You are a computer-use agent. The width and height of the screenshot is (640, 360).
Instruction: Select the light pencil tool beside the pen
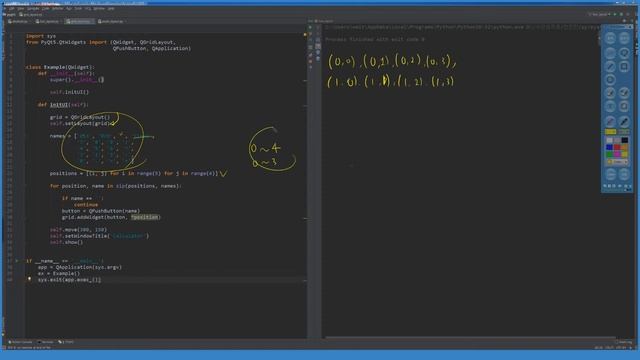[610, 121]
